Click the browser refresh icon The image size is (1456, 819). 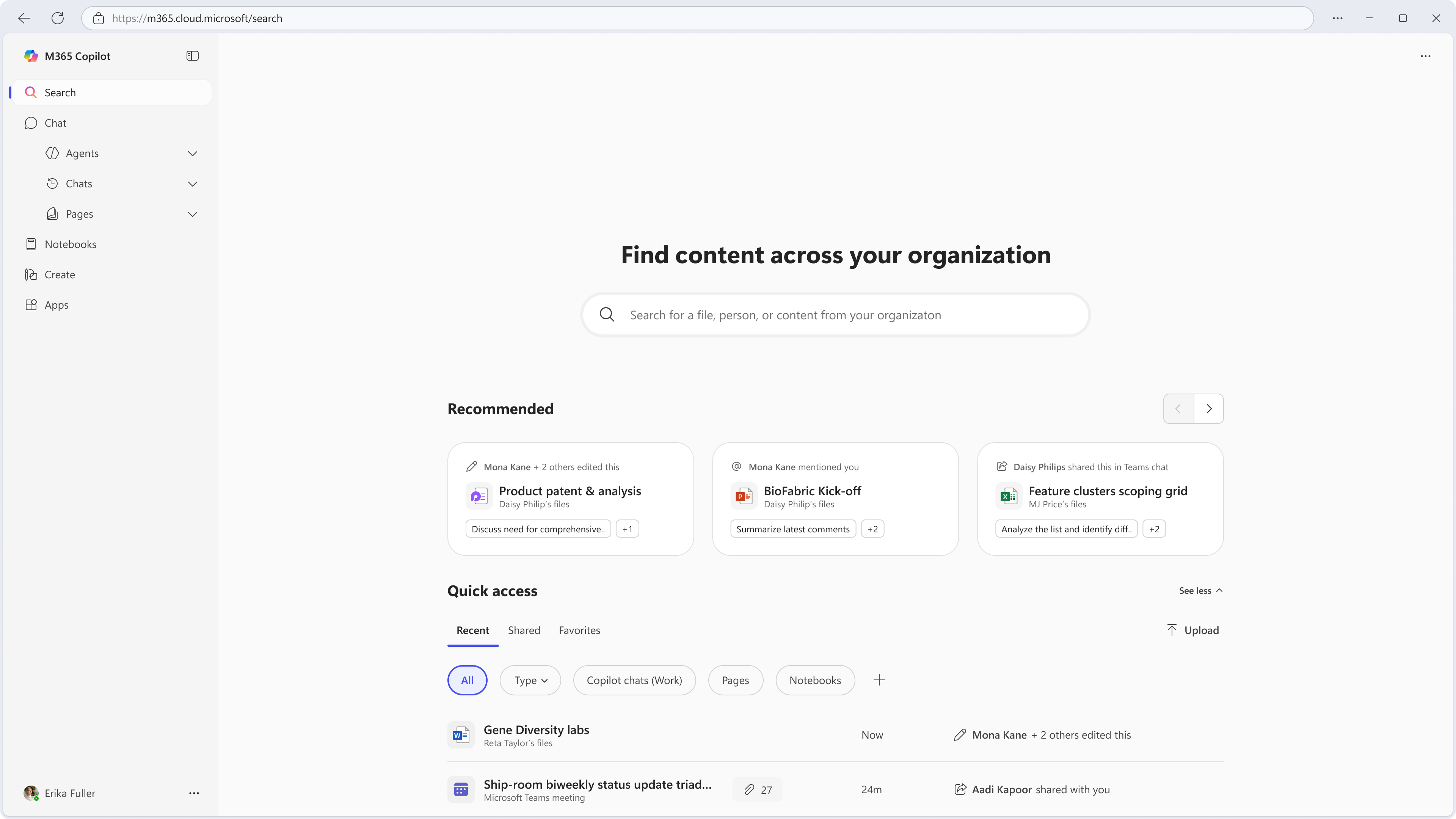[x=58, y=18]
